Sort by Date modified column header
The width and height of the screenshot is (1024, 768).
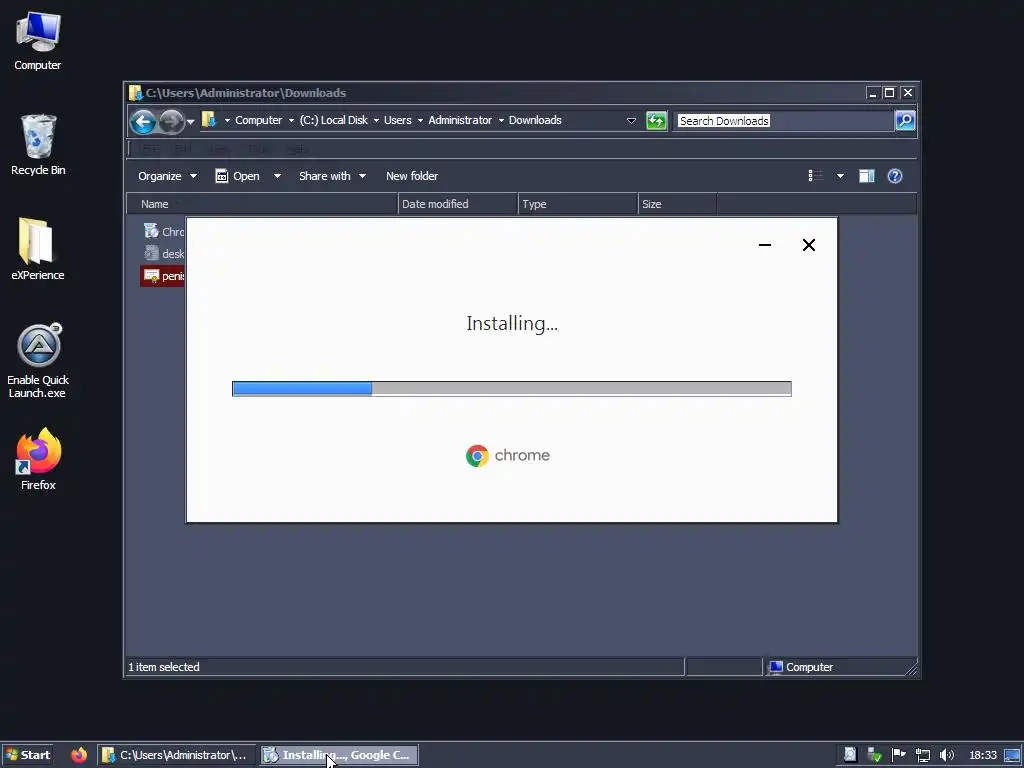[x=458, y=204]
